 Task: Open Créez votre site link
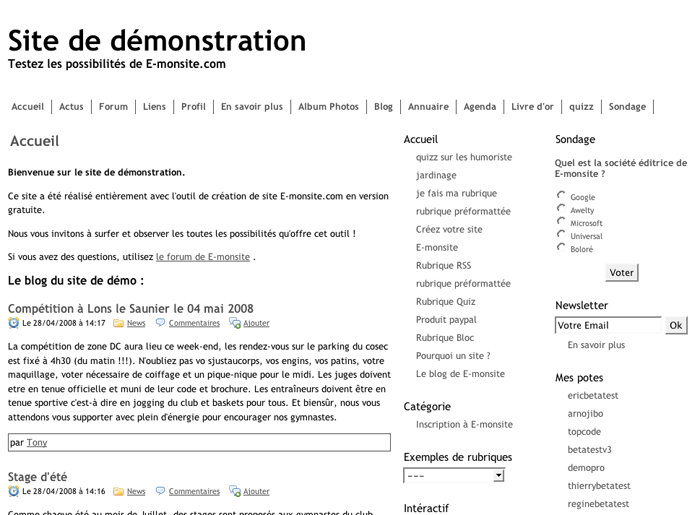(x=449, y=229)
